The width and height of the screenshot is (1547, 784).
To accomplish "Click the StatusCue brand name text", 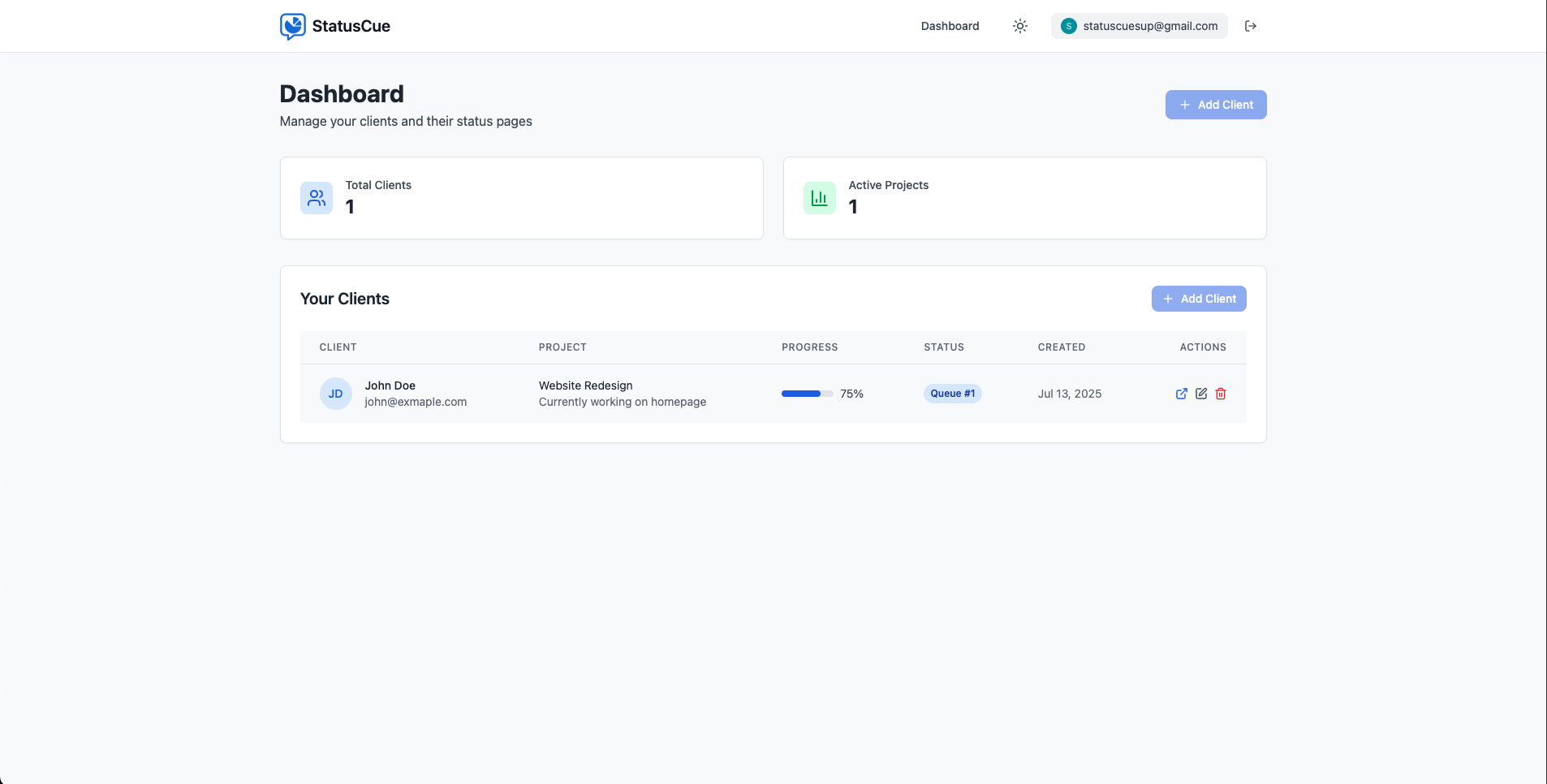I will click(x=351, y=26).
